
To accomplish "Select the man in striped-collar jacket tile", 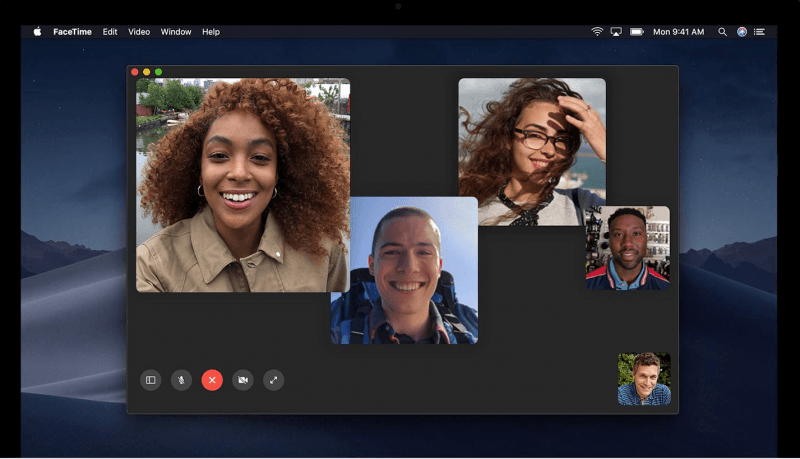I will (x=628, y=248).
